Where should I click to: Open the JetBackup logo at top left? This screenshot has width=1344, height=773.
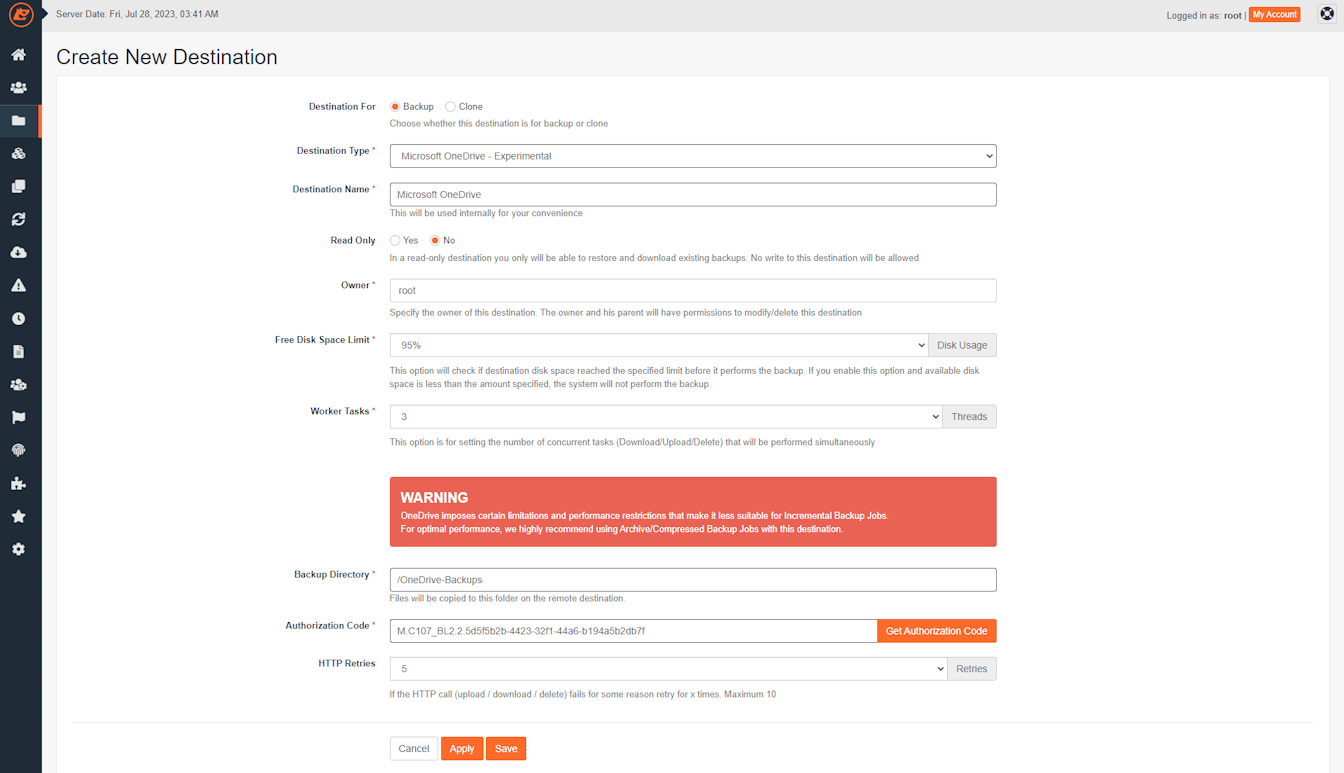pyautogui.click(x=21, y=15)
